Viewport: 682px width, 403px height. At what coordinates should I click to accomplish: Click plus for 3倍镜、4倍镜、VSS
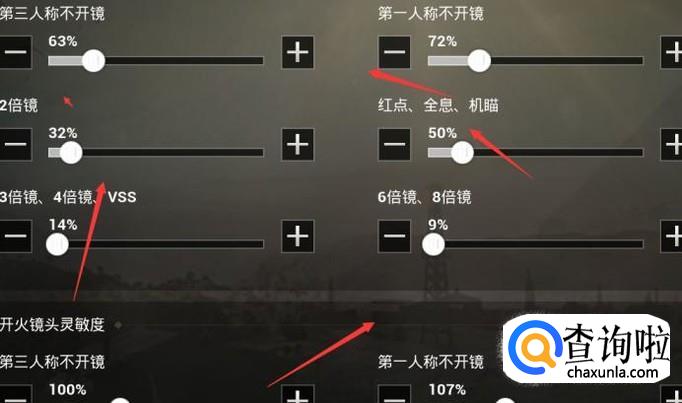(298, 236)
